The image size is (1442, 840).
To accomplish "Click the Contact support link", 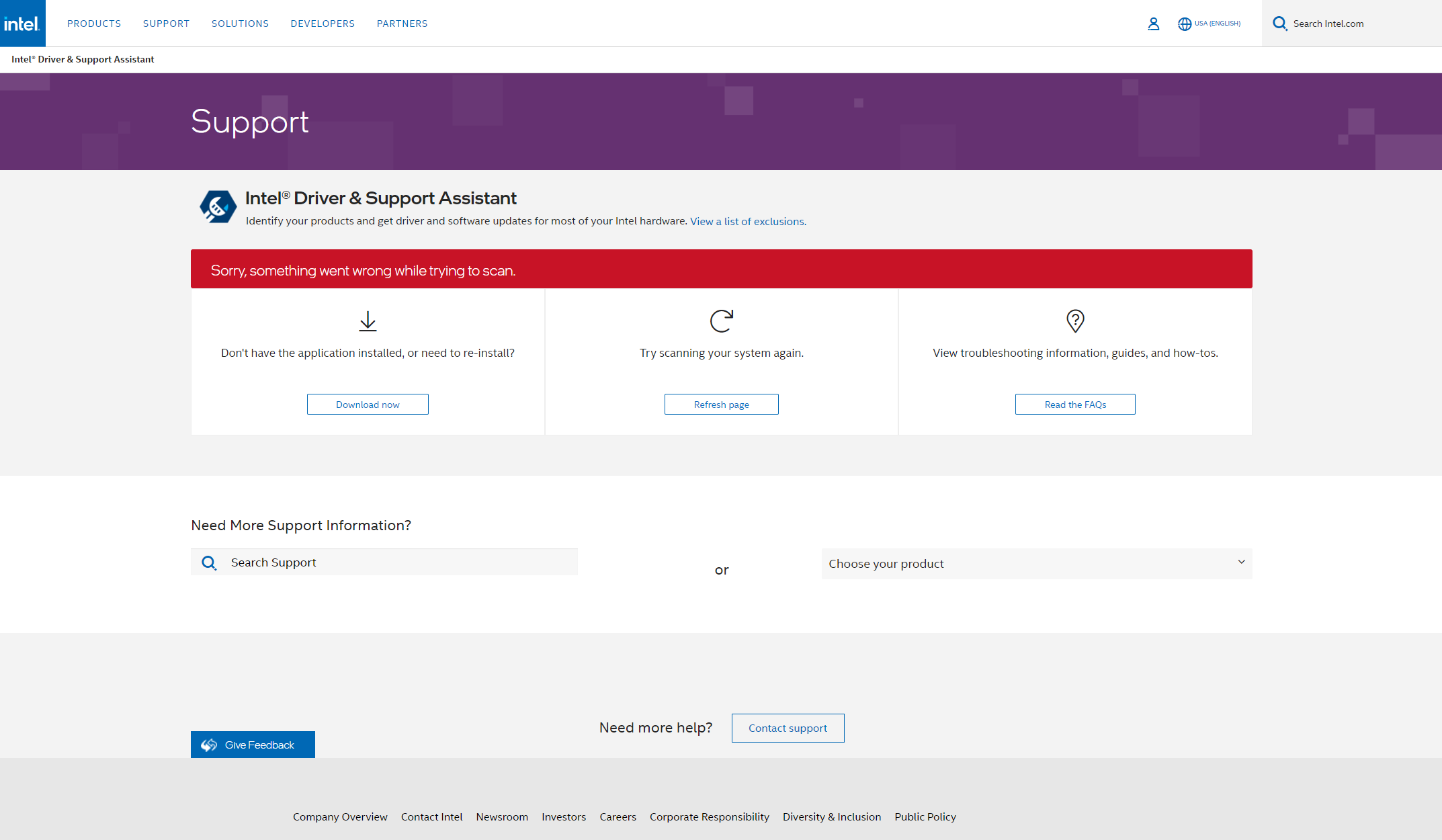I will [x=788, y=728].
